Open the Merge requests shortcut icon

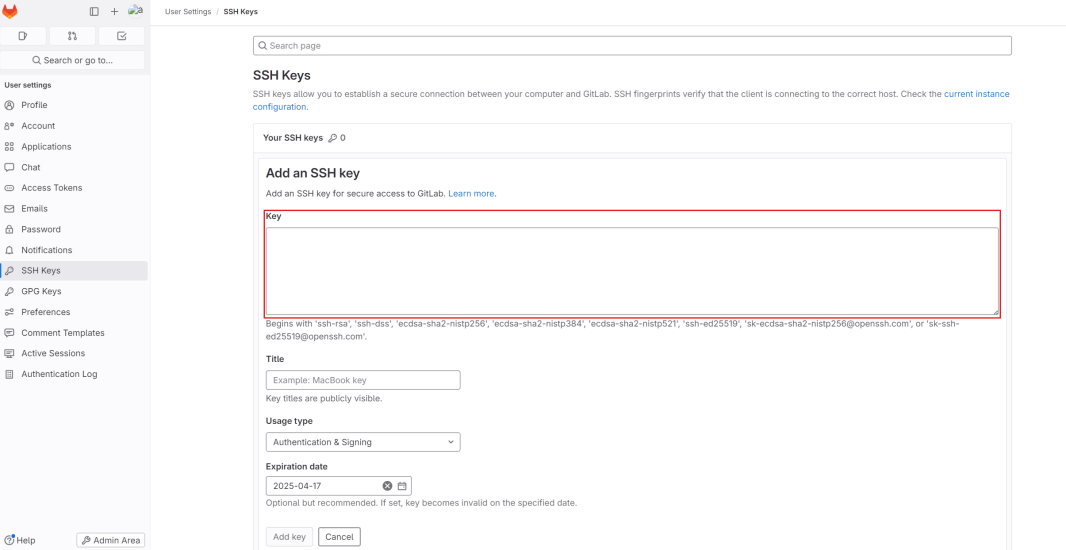72,36
